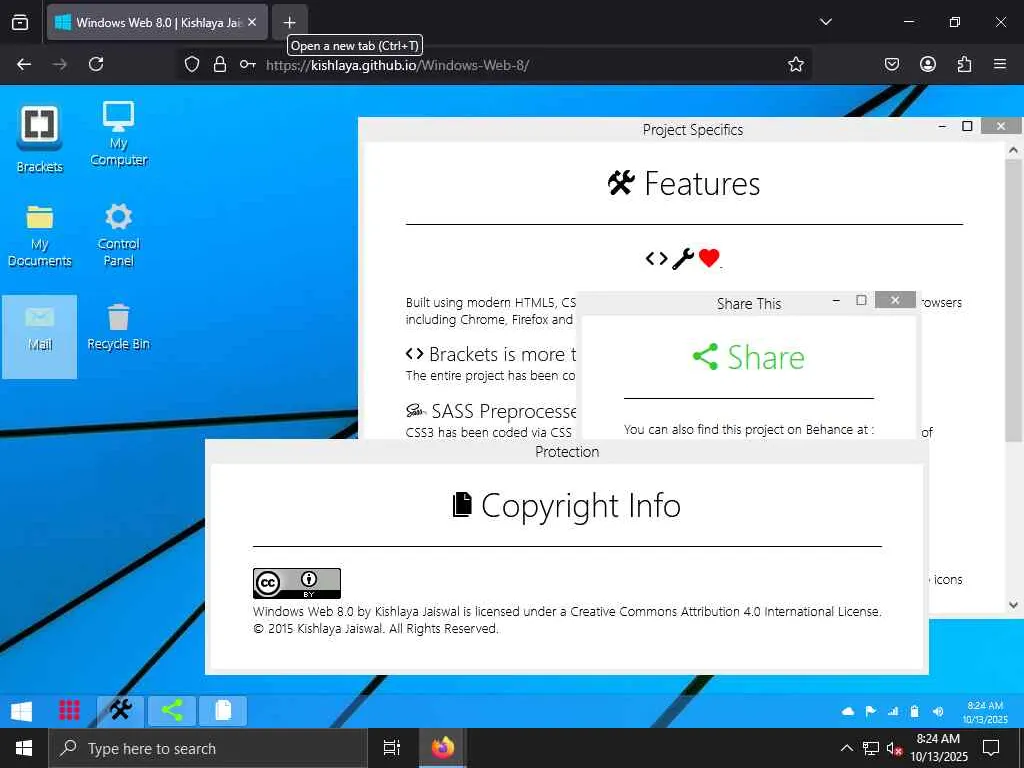Minimize the Share This window
This screenshot has height=768, width=1024.
coord(836,300)
